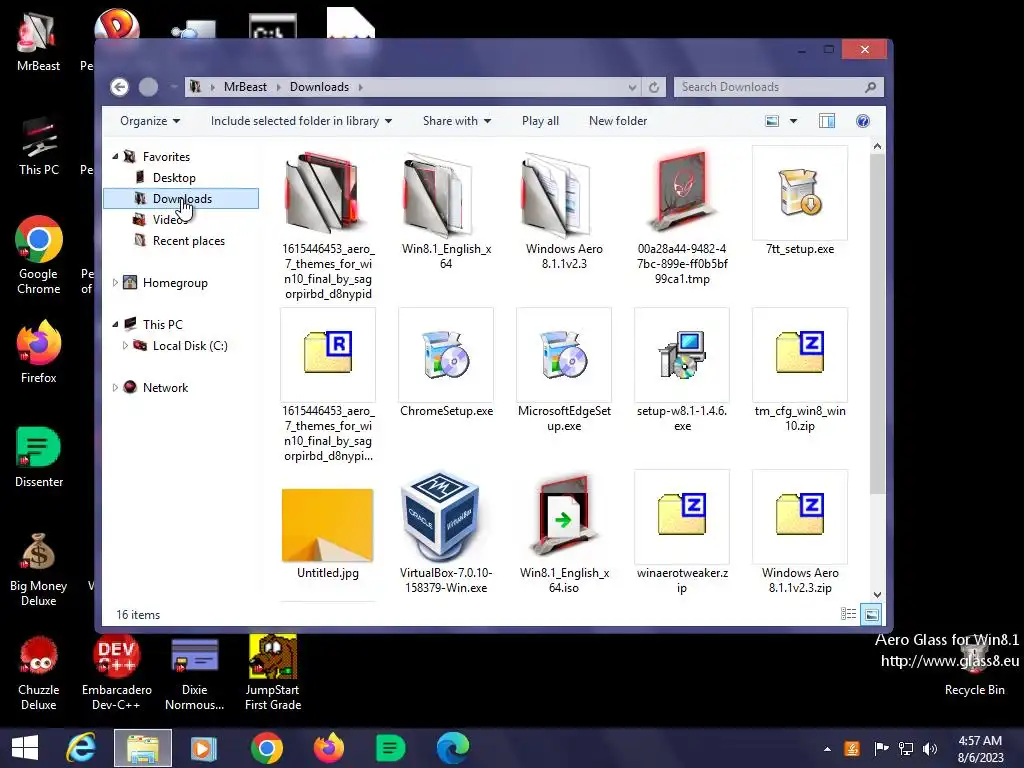1024x768 pixels.
Task: Open the 7tt_setup.exe installer file
Action: [x=799, y=201]
